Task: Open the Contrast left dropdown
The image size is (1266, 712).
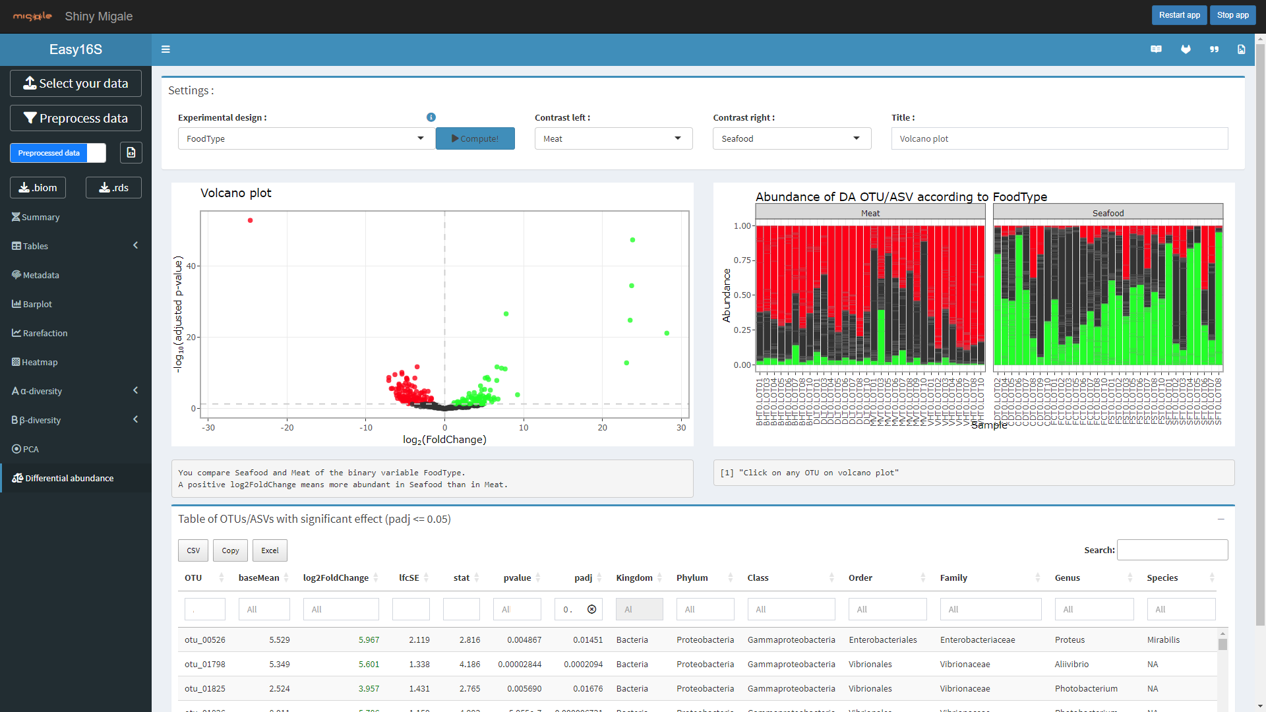Action: coord(613,139)
